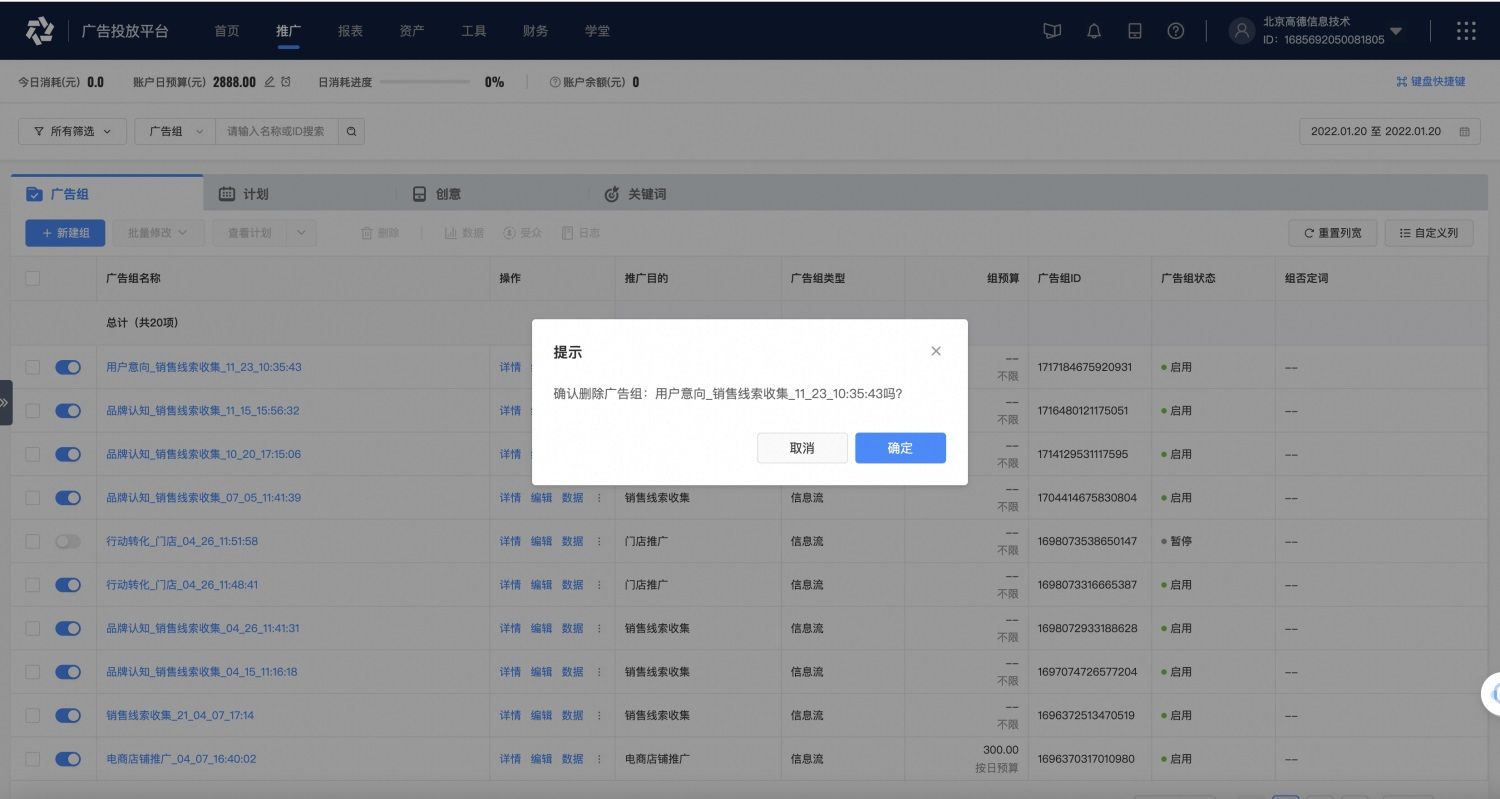
Task: Click the 日志 log toolbar item
Action: pyautogui.click(x=581, y=233)
